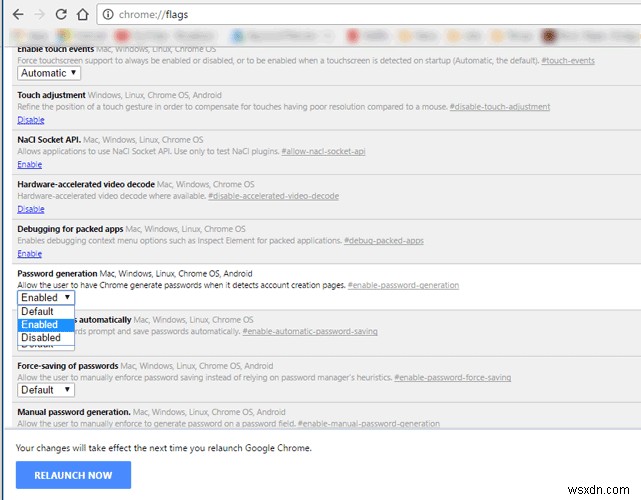Open the #touch-events anchor link
The image size is (641, 500).
[x=568, y=61]
